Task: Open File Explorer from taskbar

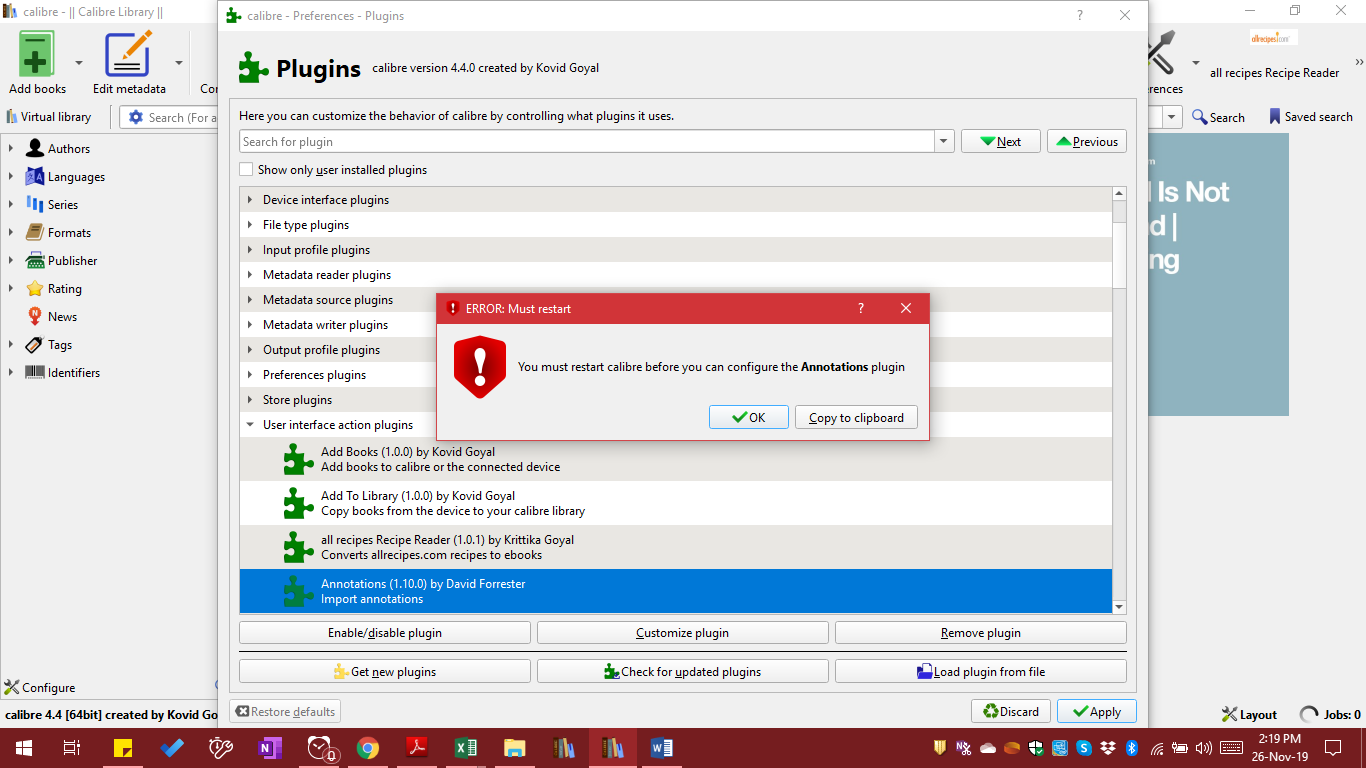Action: point(515,748)
